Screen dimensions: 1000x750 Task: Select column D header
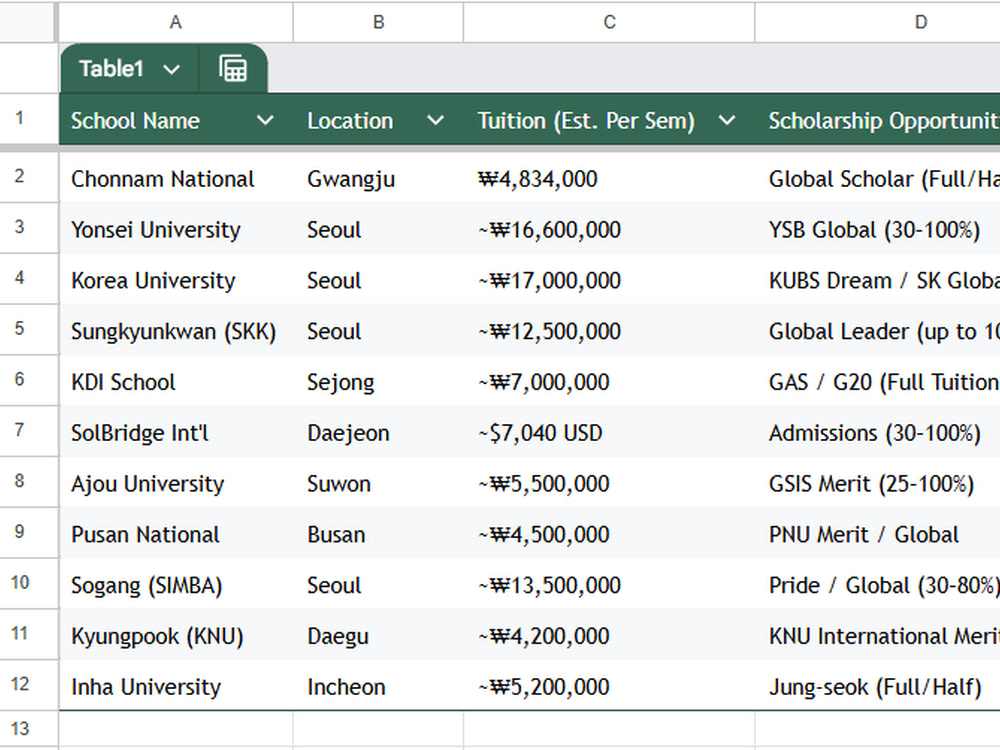pyautogui.click(x=878, y=22)
